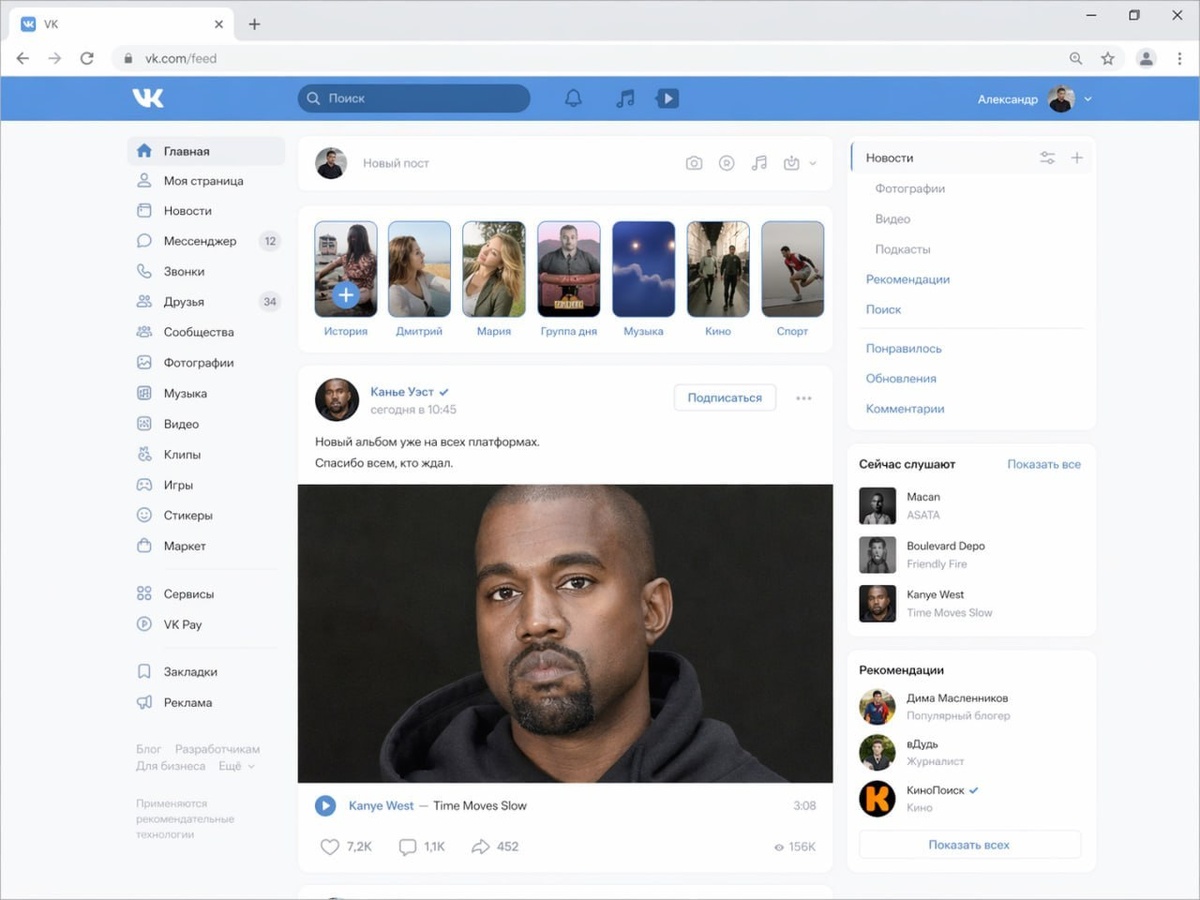Screen dimensions: 1200x900
Task: Open Macan ASATA track
Action: pos(969,506)
